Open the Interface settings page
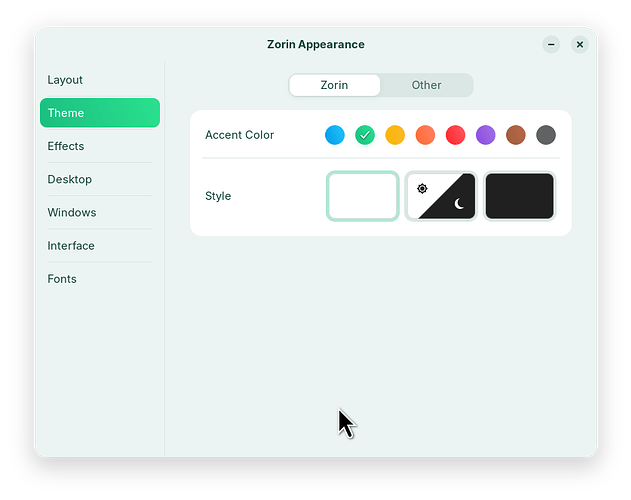Image resolution: width=631 pixels, height=500 pixels. click(100, 246)
